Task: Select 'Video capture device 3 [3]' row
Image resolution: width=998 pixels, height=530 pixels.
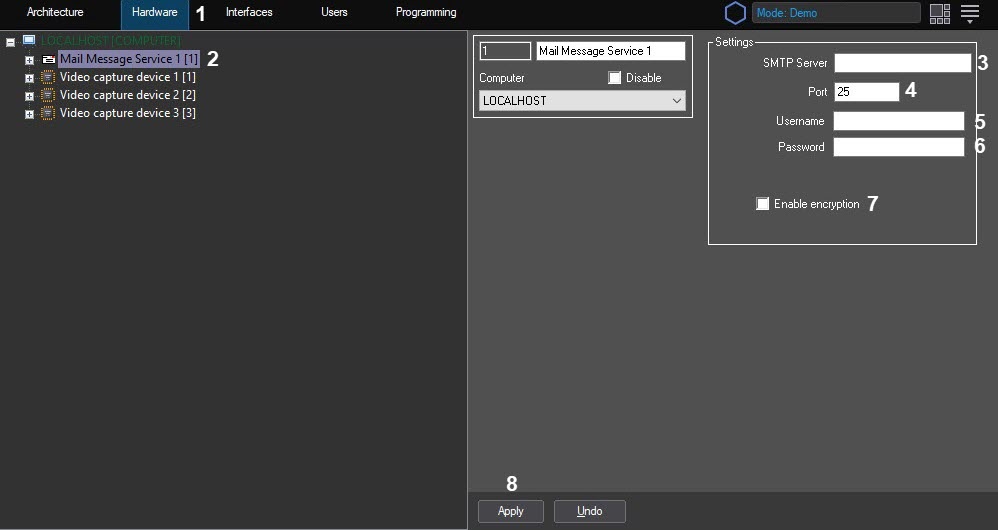Action: click(x=127, y=113)
